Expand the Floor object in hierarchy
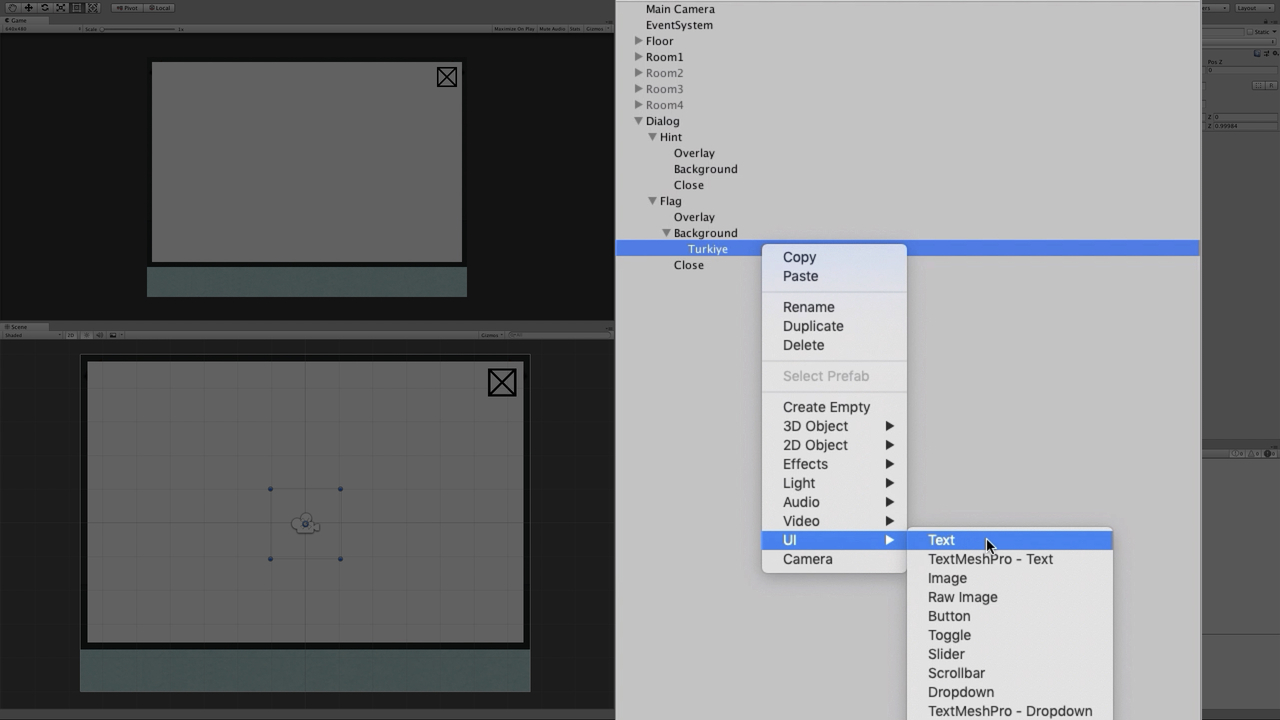Viewport: 1280px width, 720px height. point(639,41)
